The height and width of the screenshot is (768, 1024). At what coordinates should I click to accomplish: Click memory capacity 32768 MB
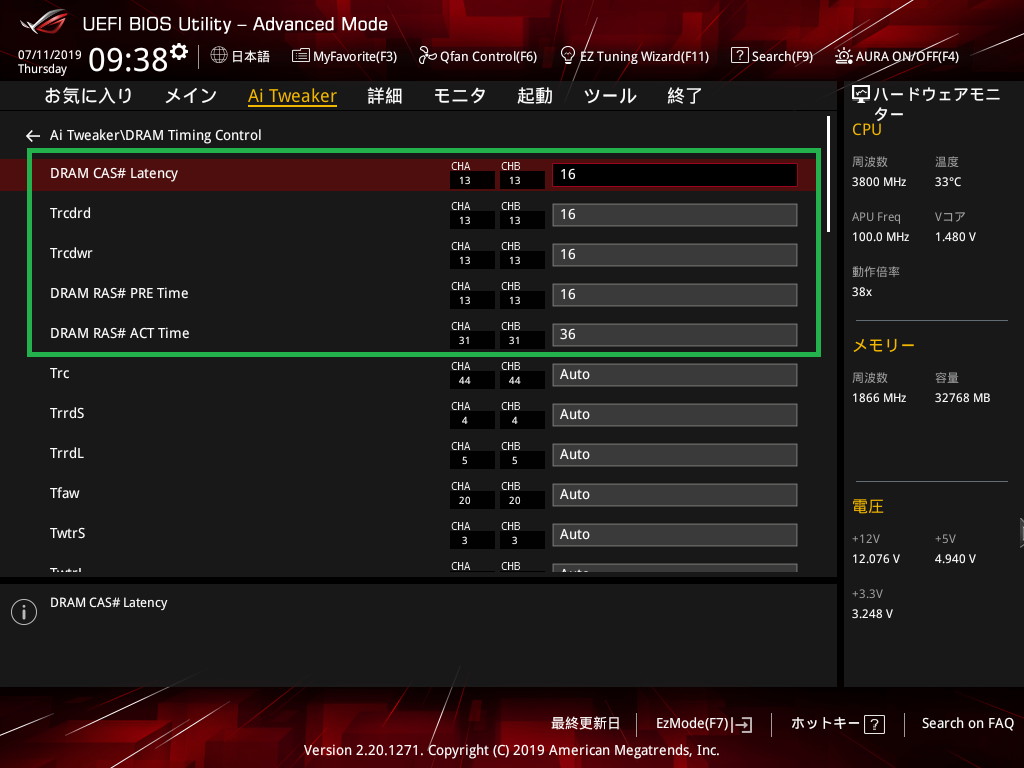tap(962, 398)
